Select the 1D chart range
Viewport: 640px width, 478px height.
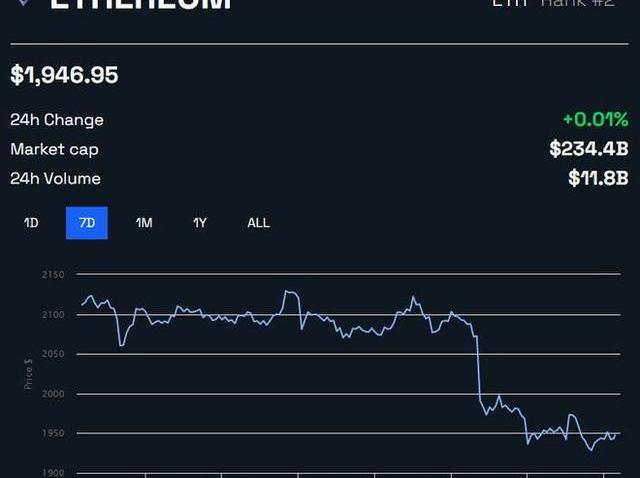coord(31,223)
